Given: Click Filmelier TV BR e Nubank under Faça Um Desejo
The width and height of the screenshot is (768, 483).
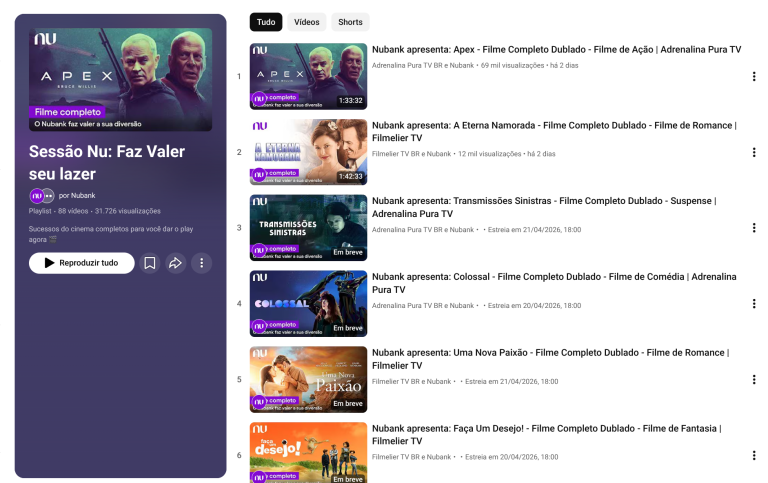Looking at the screenshot, I should pyautogui.click(x=411, y=457).
